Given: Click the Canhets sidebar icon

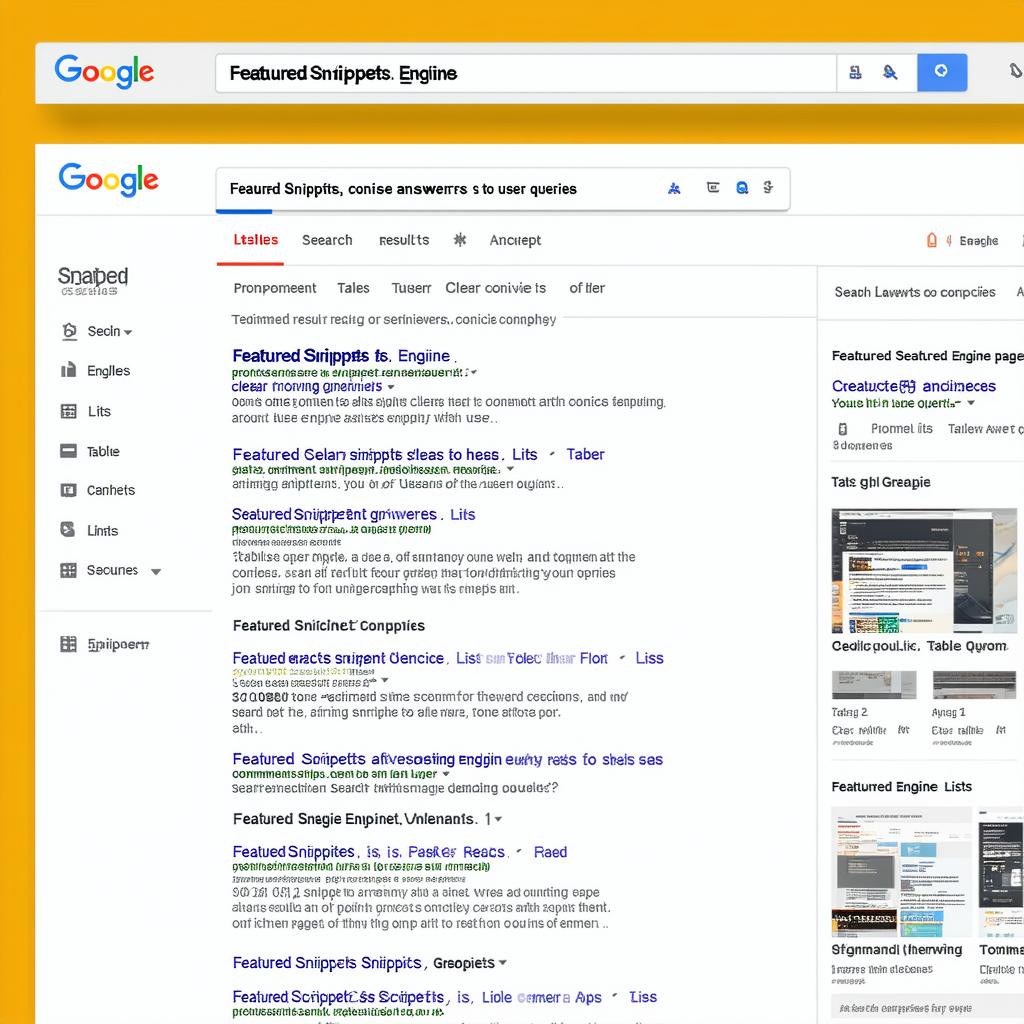Looking at the screenshot, I should (x=69, y=490).
